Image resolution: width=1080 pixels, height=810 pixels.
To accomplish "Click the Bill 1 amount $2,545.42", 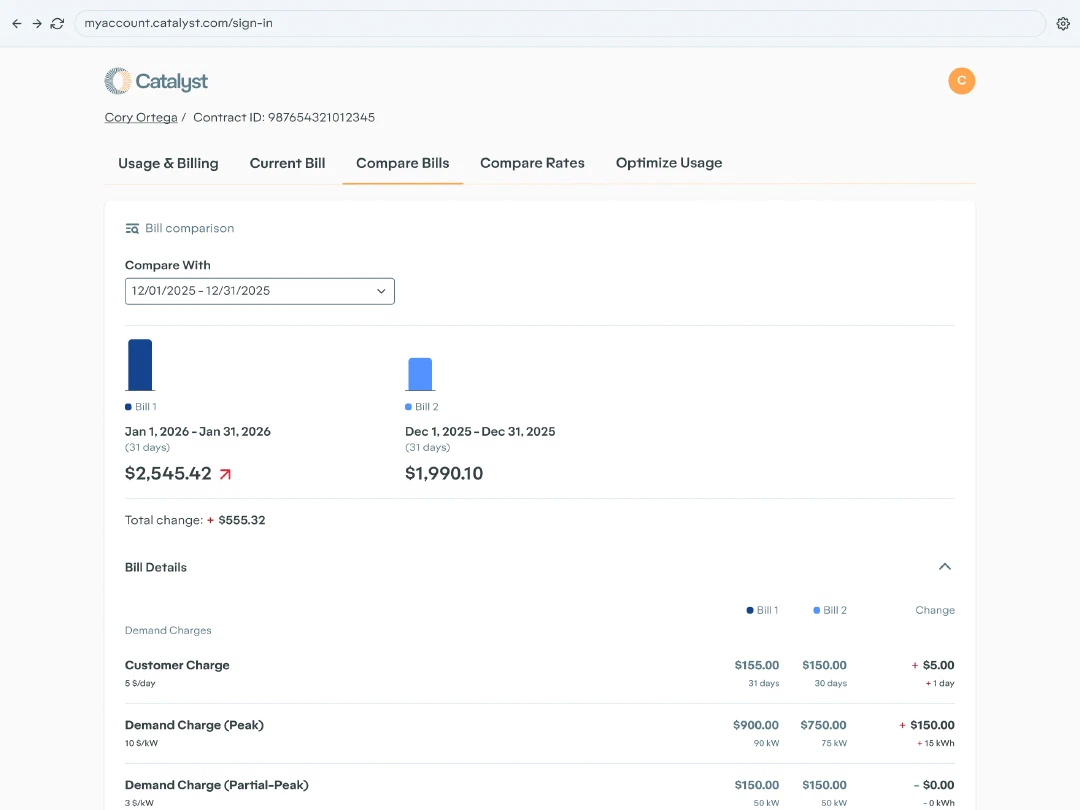I will click(x=168, y=474).
